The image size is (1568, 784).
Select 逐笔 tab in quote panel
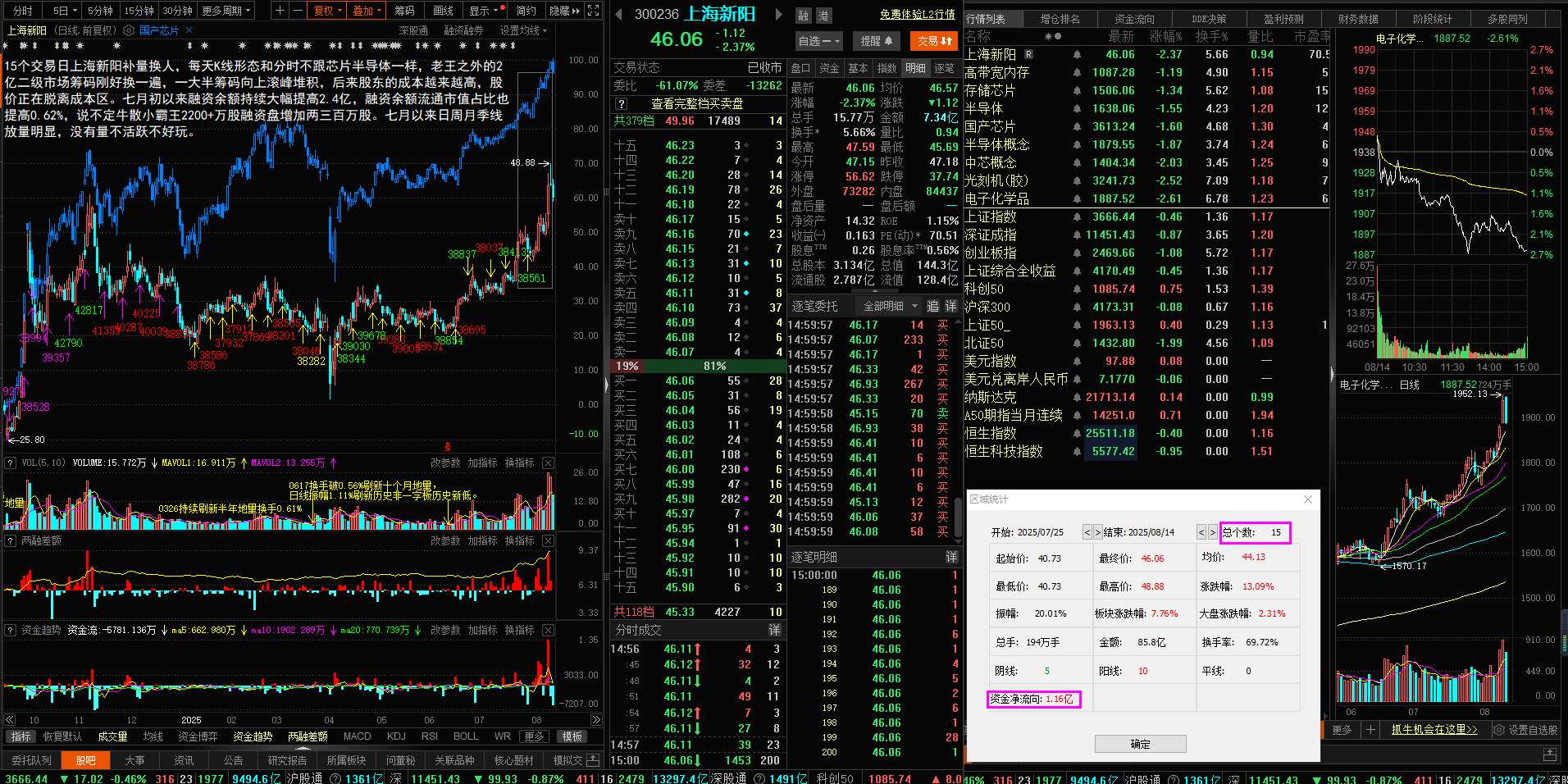tap(944, 68)
